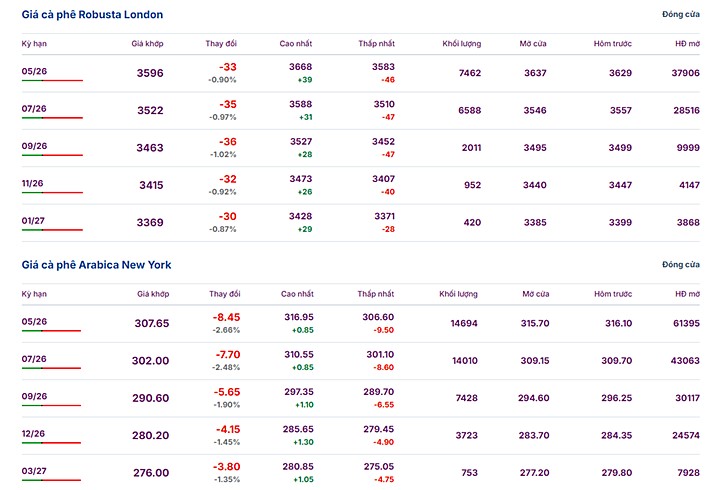Screen dimensions: 720x490
Task: Click the range bar under Robusta 11/26
Action: [x=52, y=193]
